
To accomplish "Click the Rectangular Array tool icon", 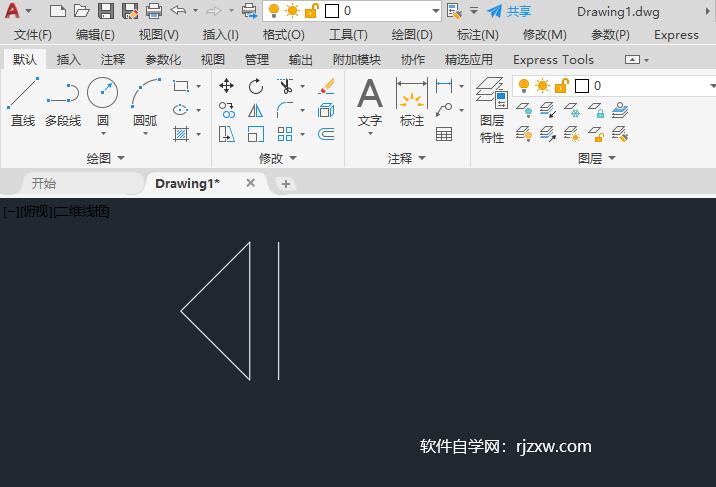I will (x=285, y=134).
